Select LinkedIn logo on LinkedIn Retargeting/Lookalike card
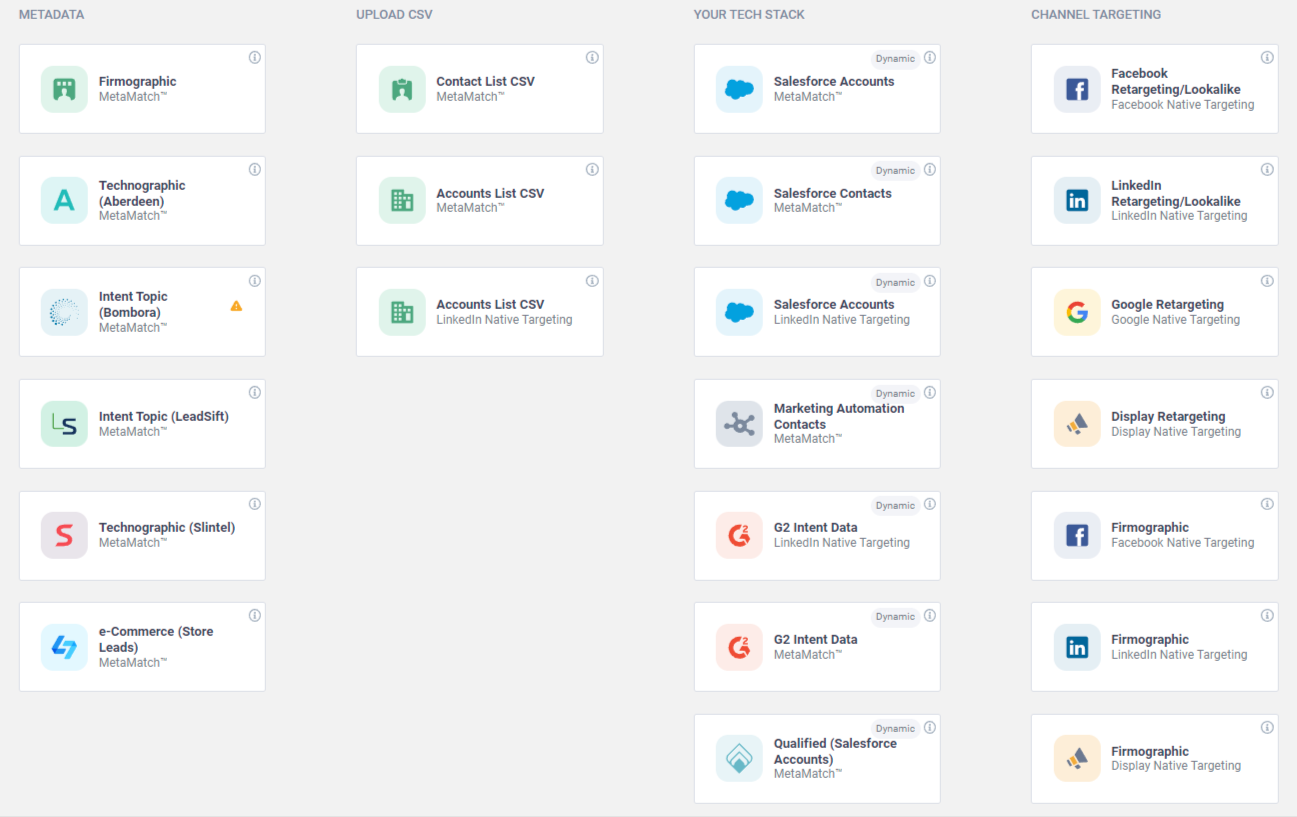1297x817 pixels. (1077, 201)
